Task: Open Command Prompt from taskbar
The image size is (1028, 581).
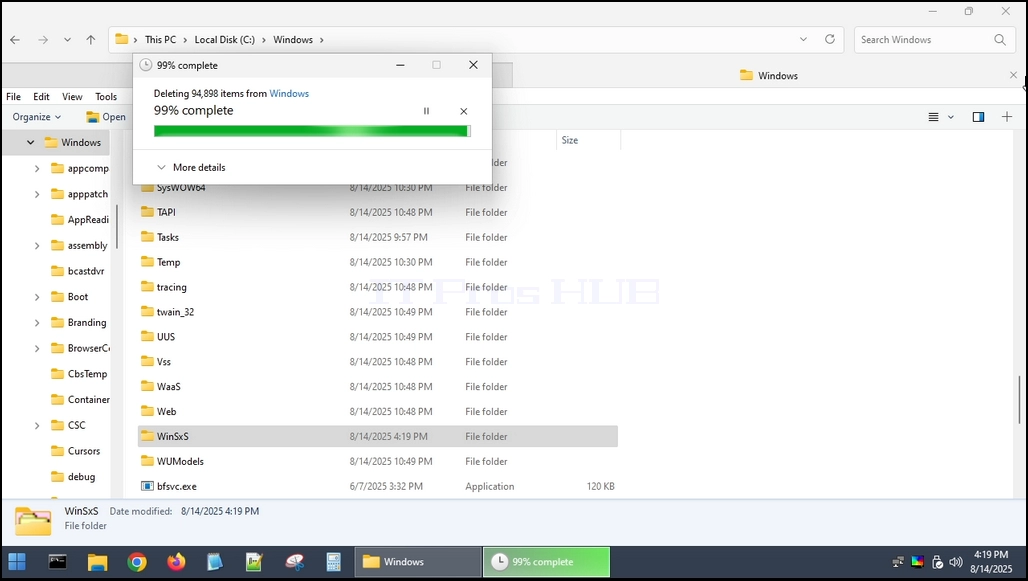Action: tap(58, 562)
